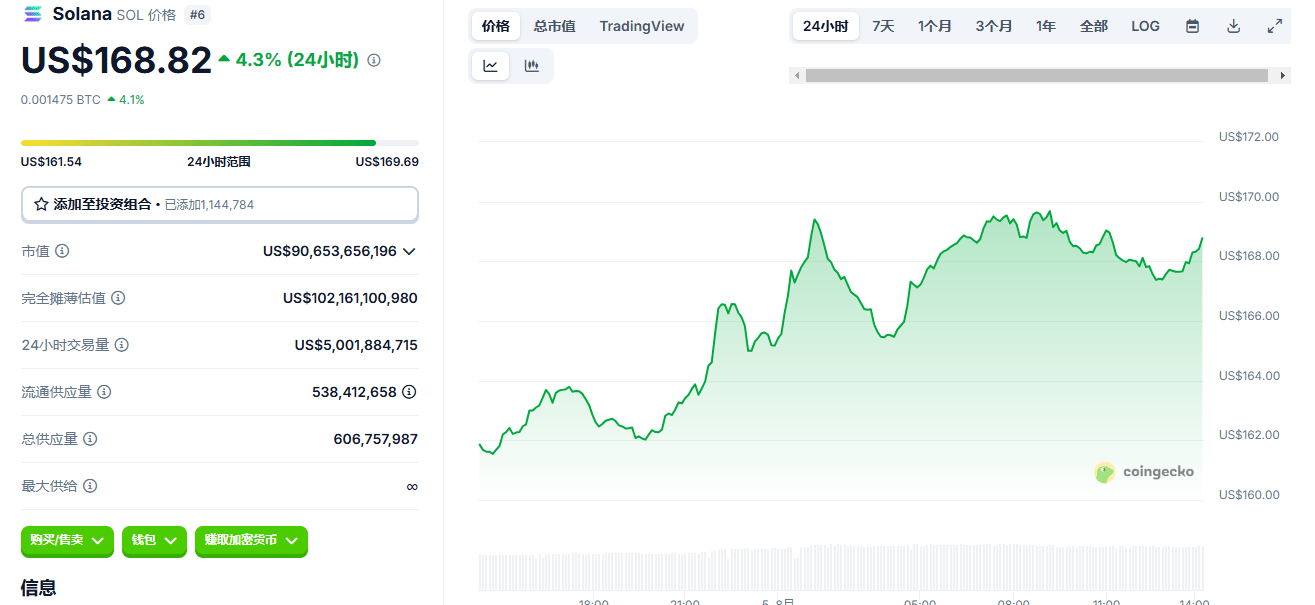Click 606,757,987 total supply value
Screen dimensions: 1315x605
[x=376, y=439]
